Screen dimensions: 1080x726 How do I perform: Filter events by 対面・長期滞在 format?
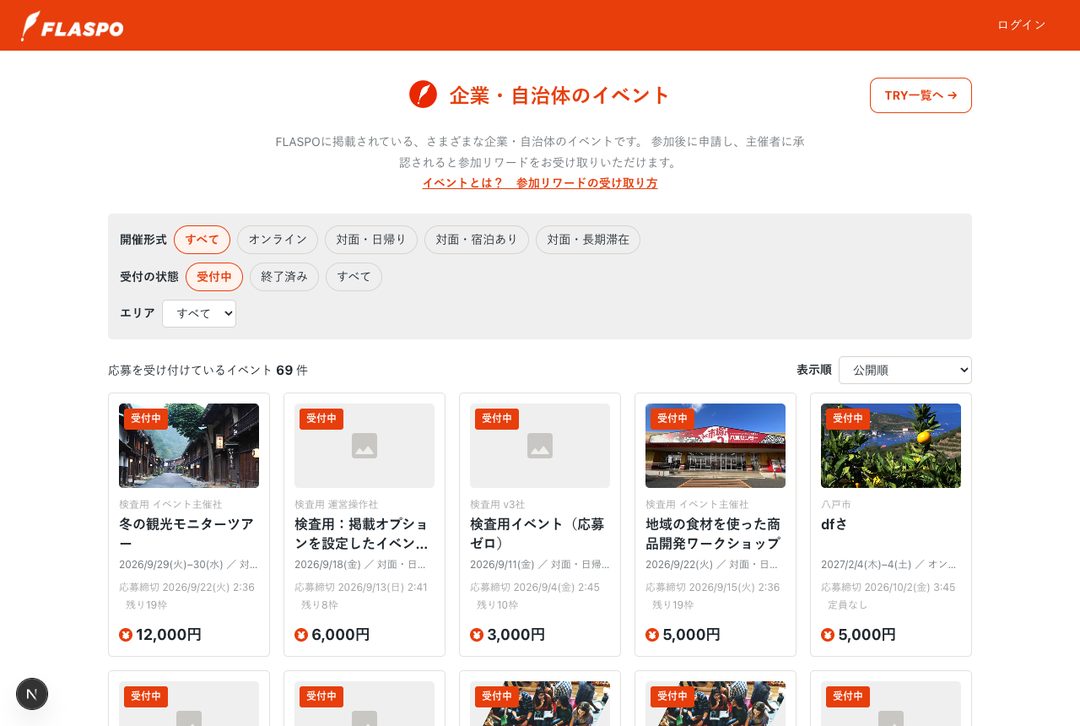588,240
